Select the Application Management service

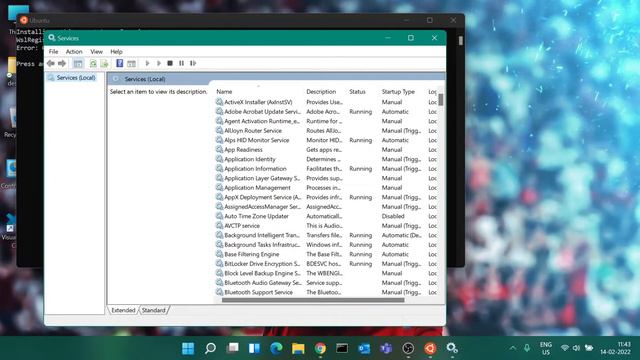coord(327,188)
